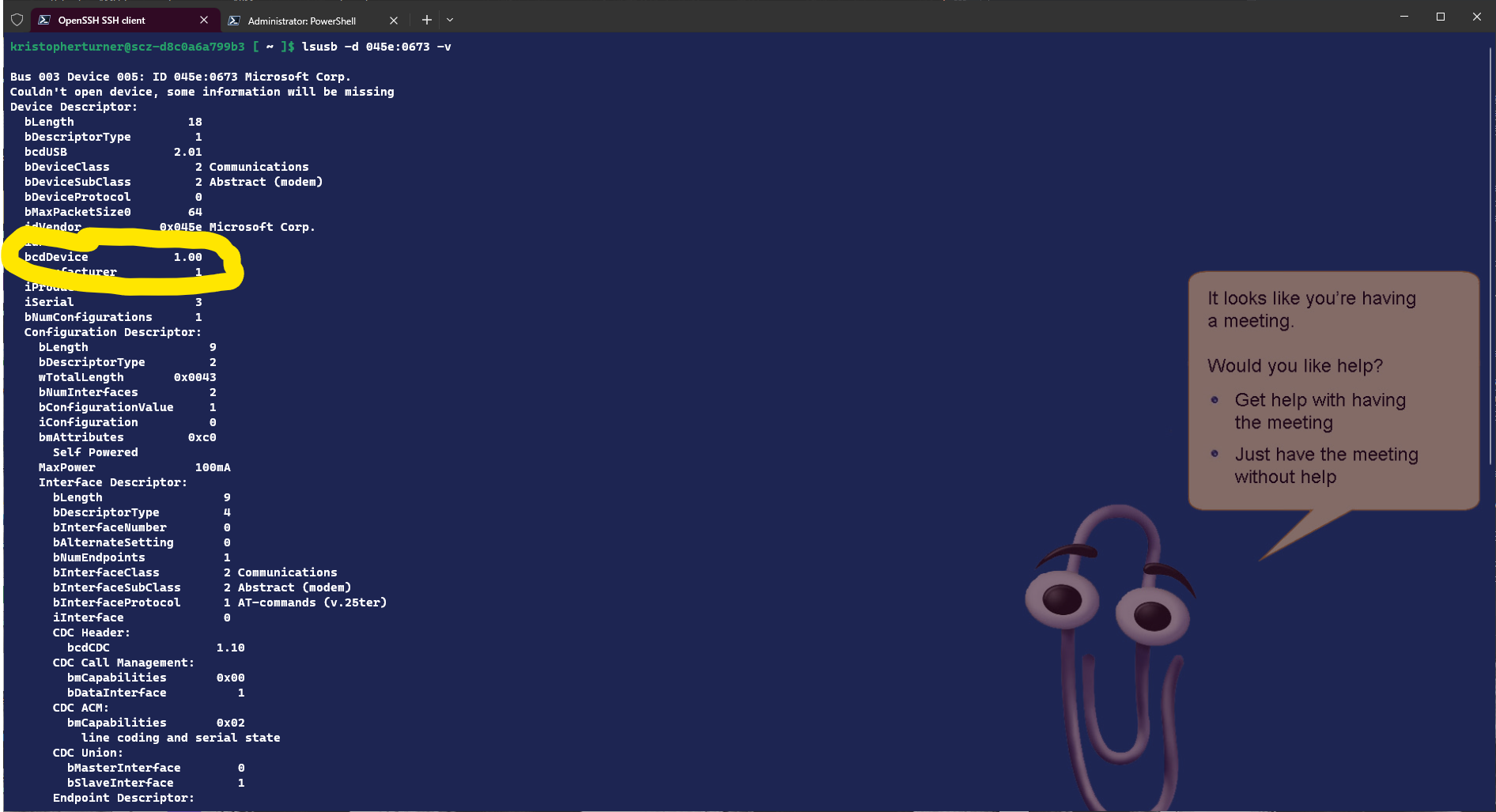
Task: Click the highlighted bcdDevice 1.00 line
Action: tap(113, 257)
